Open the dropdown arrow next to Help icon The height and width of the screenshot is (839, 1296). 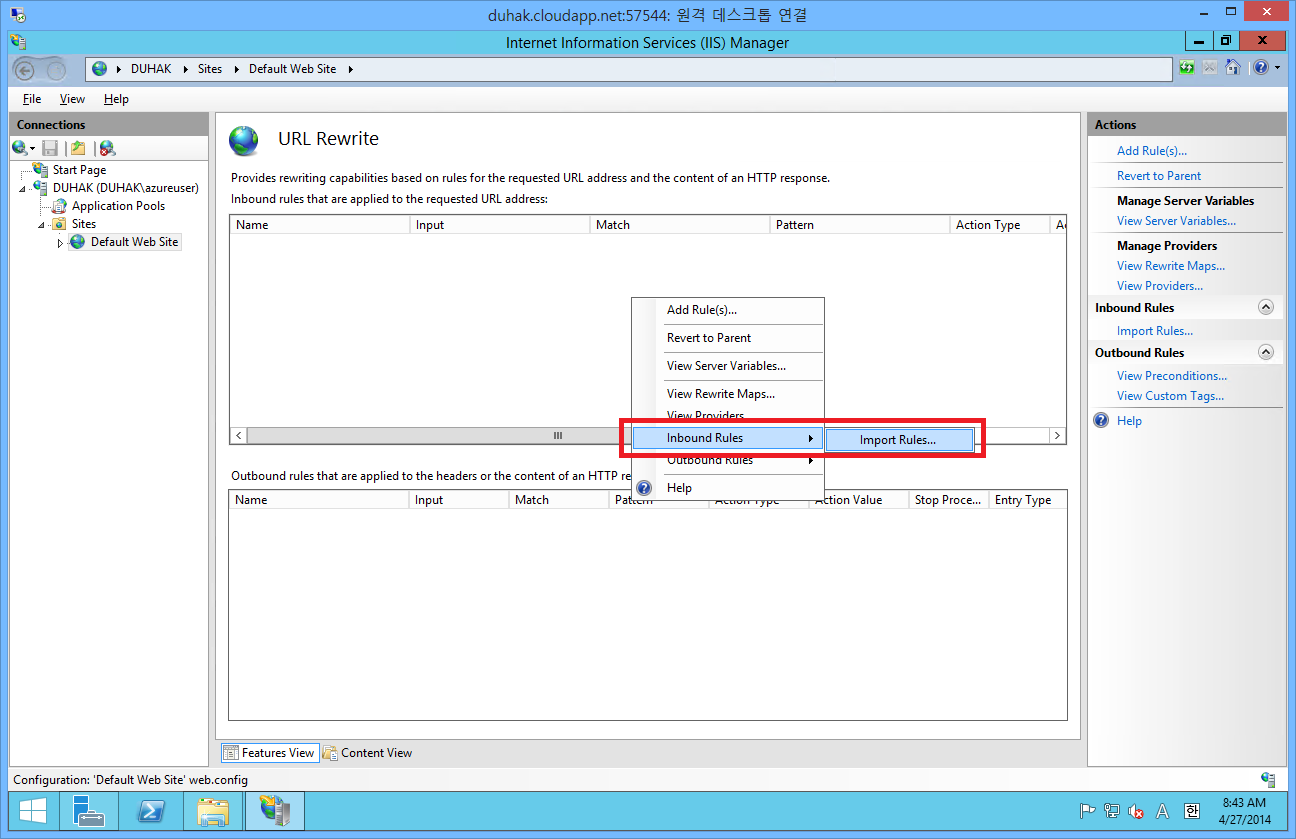point(1275,68)
